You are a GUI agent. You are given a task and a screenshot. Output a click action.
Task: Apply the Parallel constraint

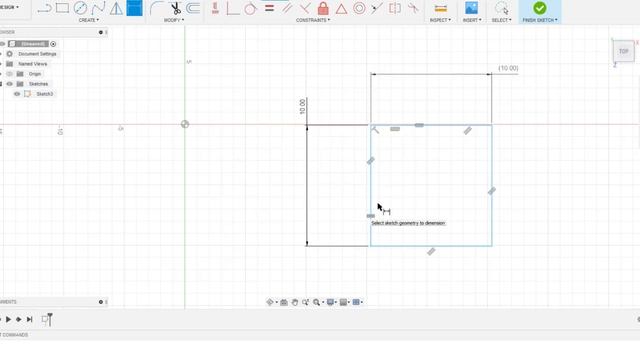287,8
